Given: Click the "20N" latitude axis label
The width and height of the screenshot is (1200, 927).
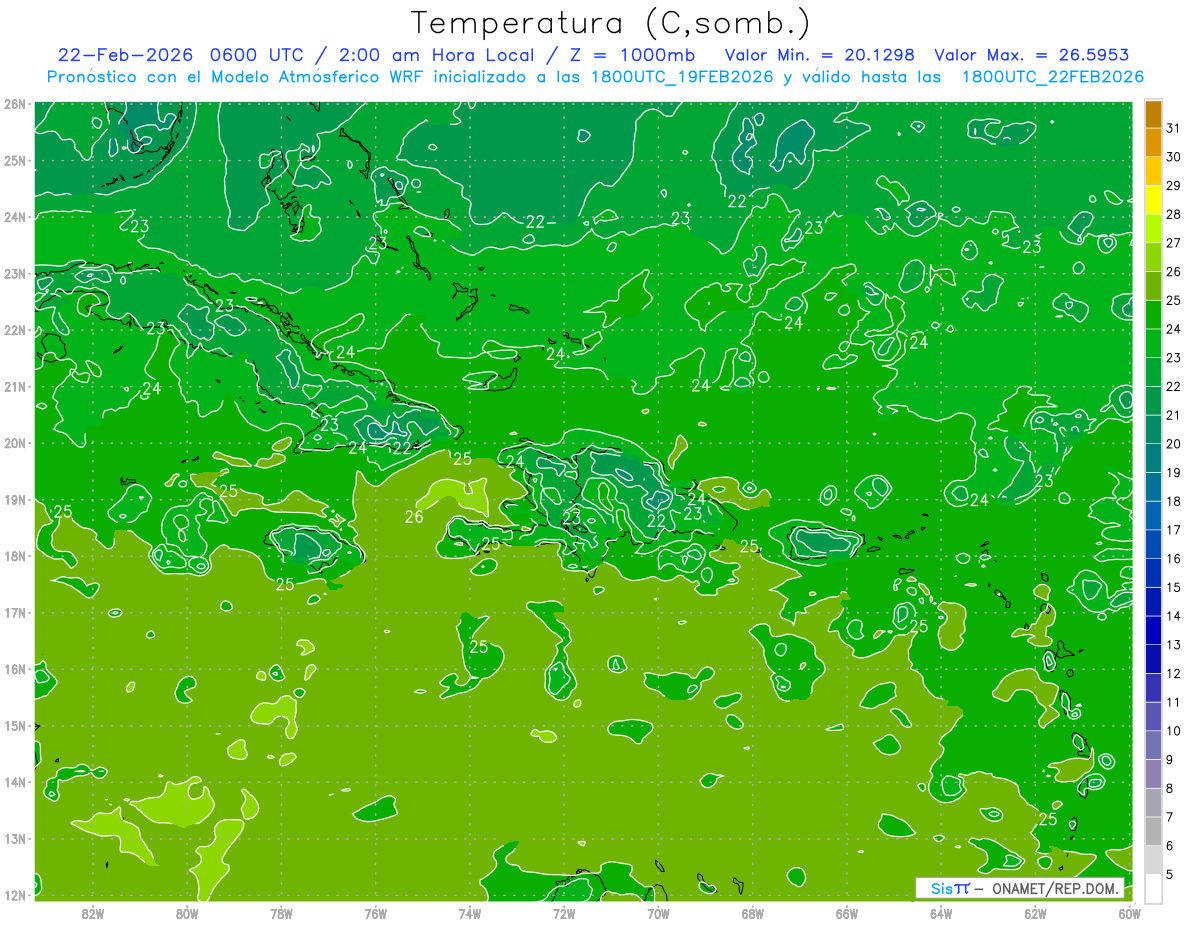Looking at the screenshot, I should [15, 443].
